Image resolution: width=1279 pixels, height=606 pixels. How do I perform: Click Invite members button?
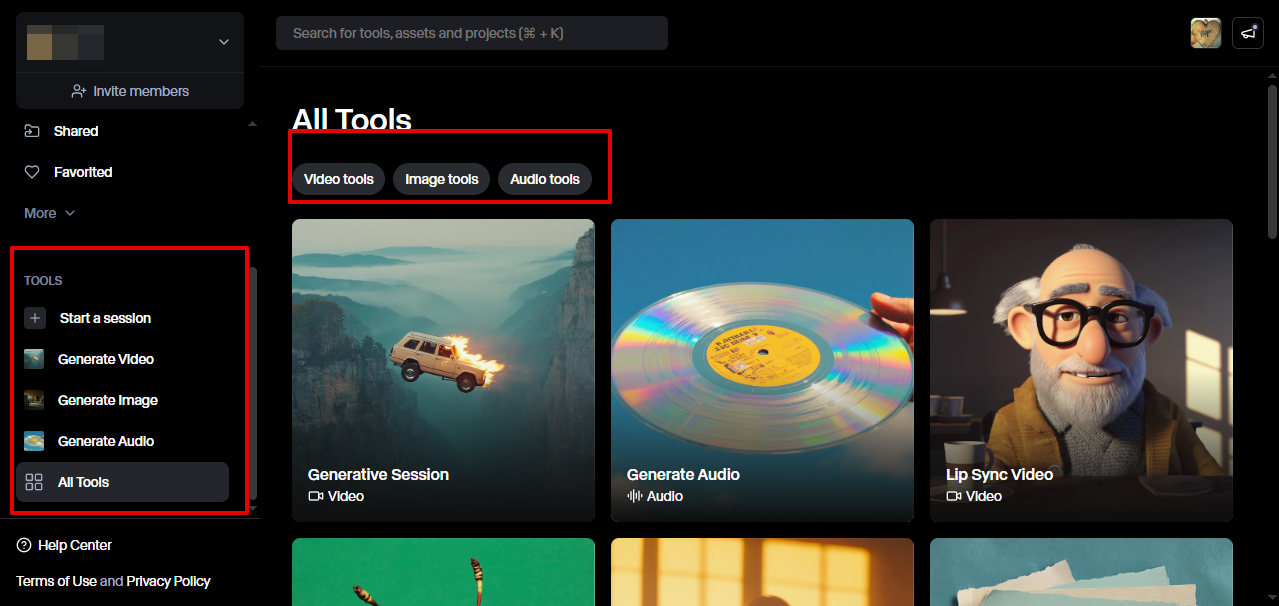point(130,91)
